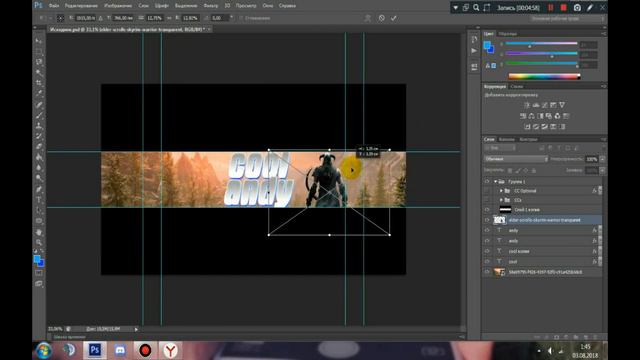Image resolution: width=640 pixels, height=360 pixels.
Task: Pause recording with the red pause button
Action: click(551, 7)
